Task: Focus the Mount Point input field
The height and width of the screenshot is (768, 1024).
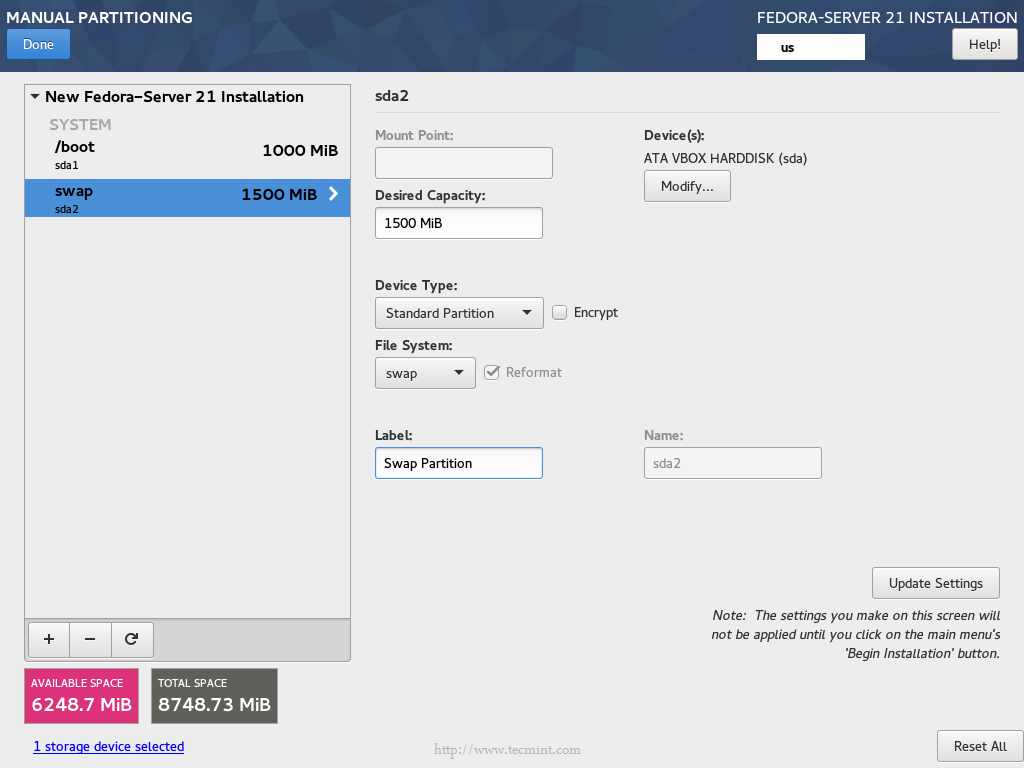Action: 464,163
